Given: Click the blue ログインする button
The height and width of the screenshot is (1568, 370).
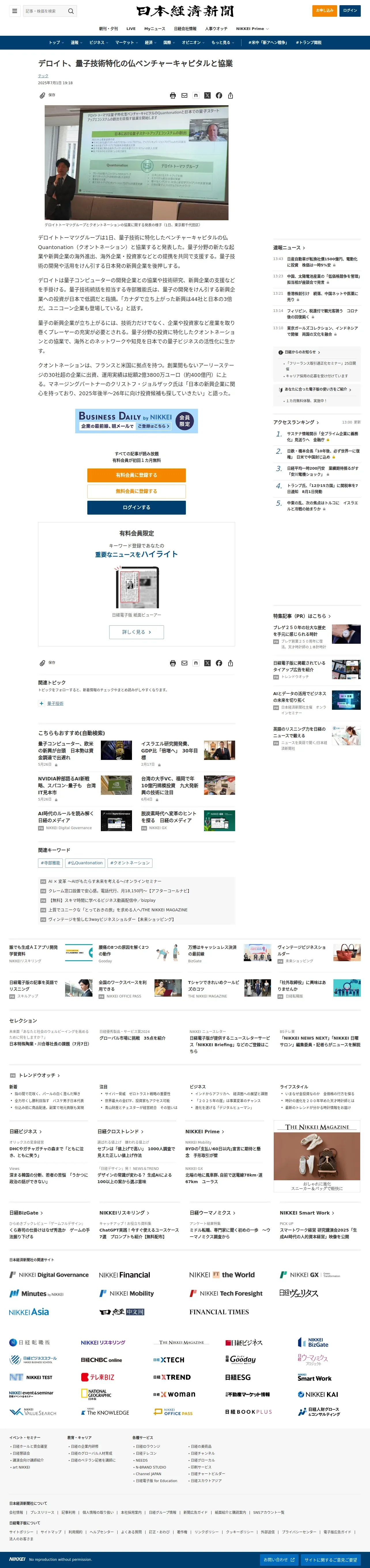Looking at the screenshot, I should click(136, 507).
